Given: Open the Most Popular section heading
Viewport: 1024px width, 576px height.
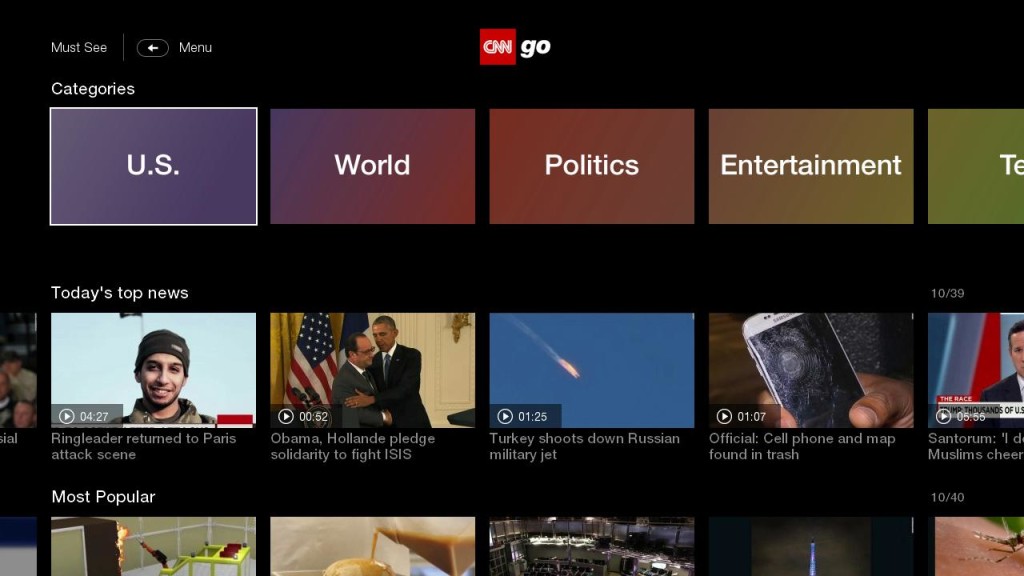Looking at the screenshot, I should (x=103, y=496).
